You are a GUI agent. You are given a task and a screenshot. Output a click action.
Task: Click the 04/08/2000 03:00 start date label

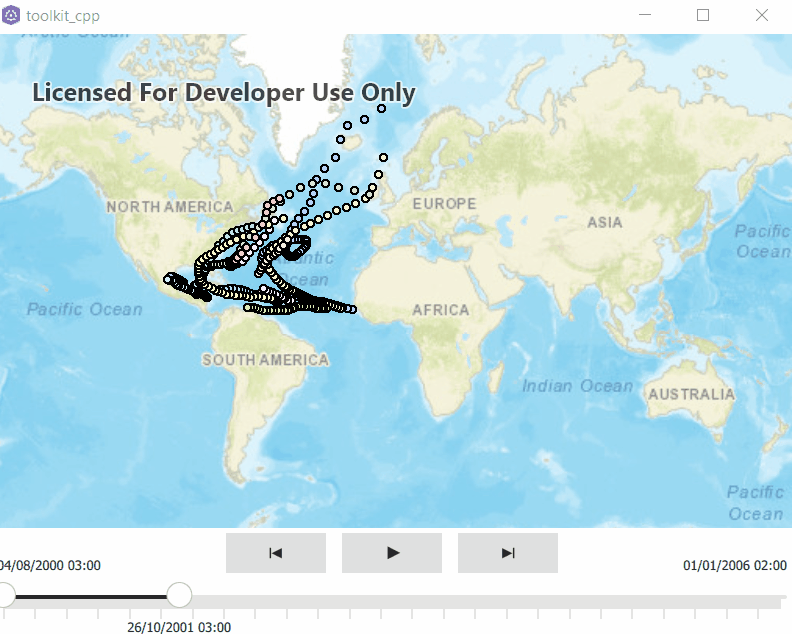(x=50, y=566)
